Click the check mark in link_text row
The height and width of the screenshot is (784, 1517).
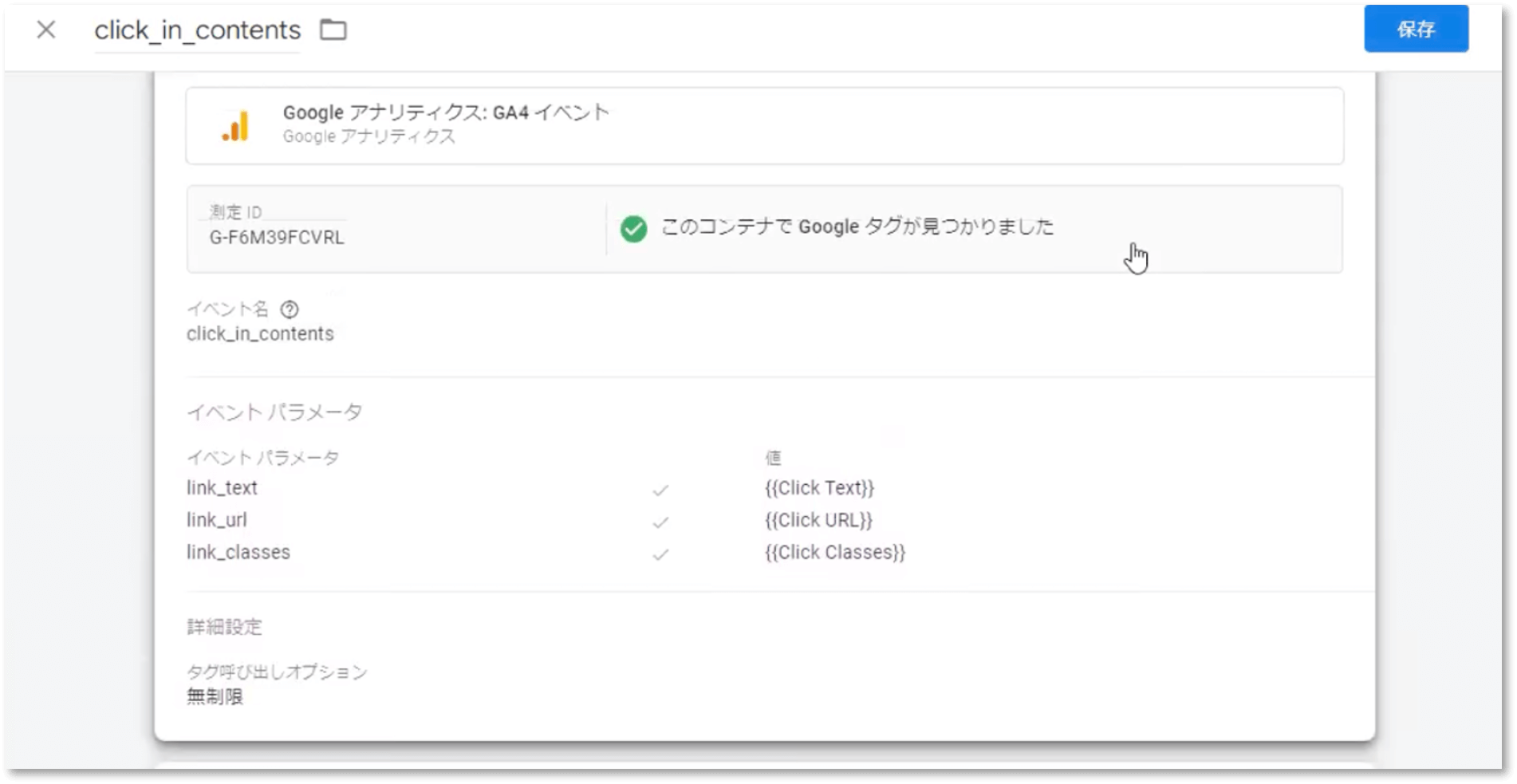[660, 490]
